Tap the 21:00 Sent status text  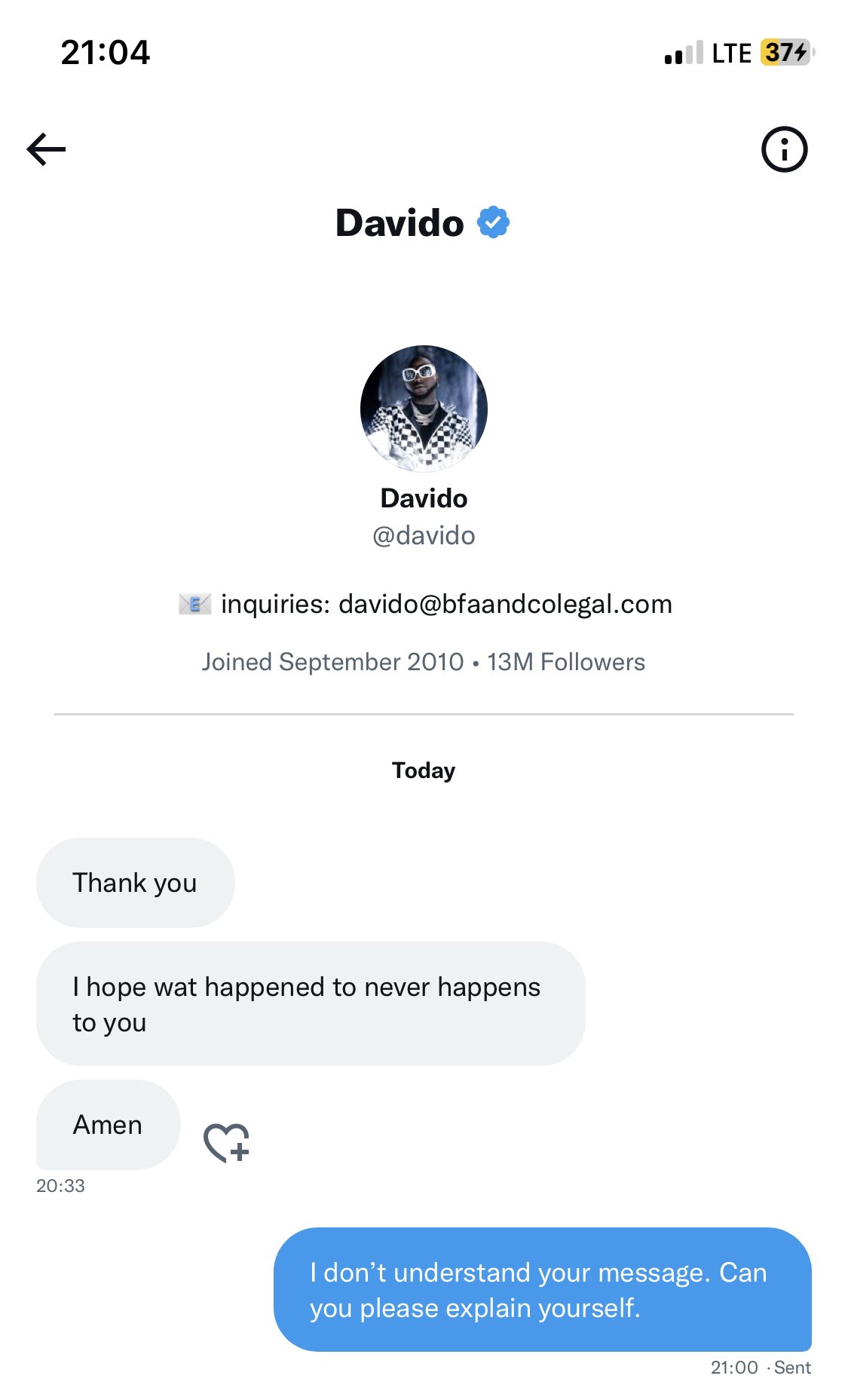coord(760,1368)
